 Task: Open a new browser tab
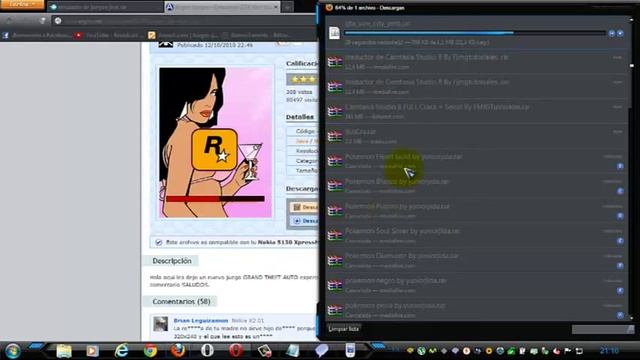[287, 7]
